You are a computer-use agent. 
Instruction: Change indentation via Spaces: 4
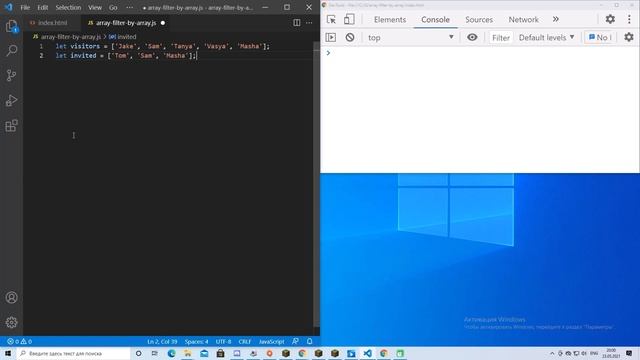tap(196, 342)
